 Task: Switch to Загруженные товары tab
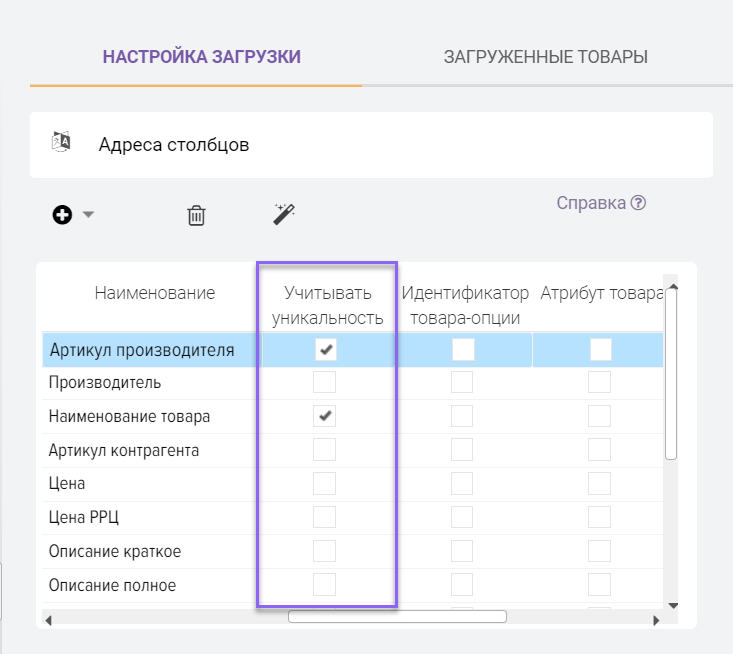pos(545,57)
